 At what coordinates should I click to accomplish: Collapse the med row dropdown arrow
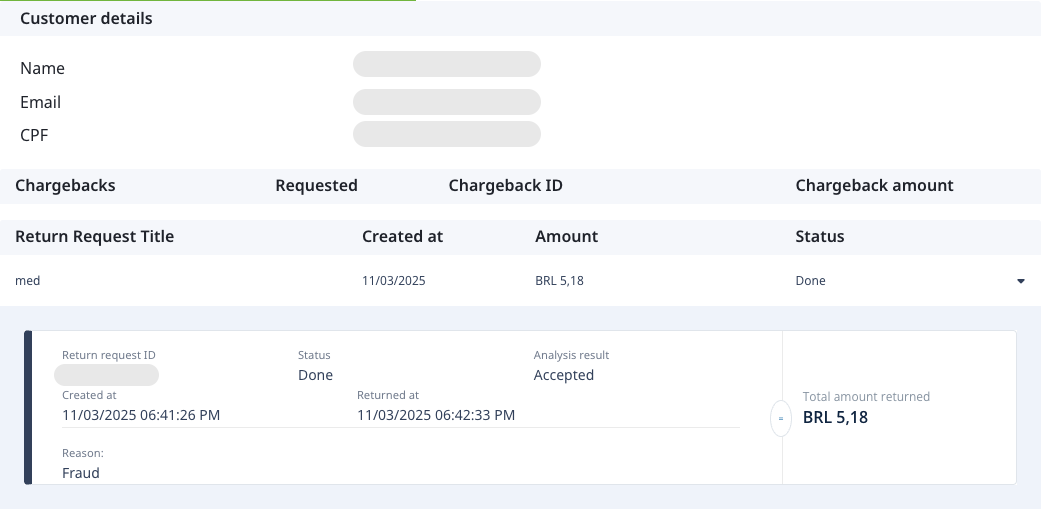(x=1020, y=282)
